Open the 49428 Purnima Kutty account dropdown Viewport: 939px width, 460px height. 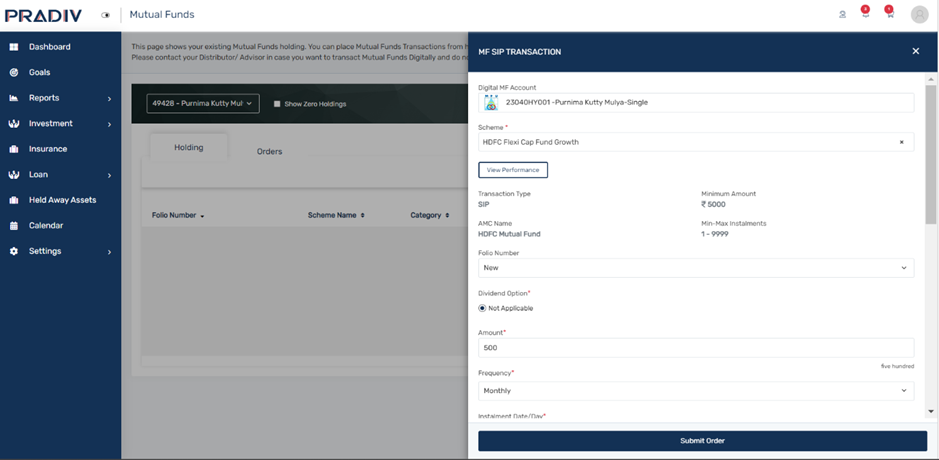click(x=203, y=104)
